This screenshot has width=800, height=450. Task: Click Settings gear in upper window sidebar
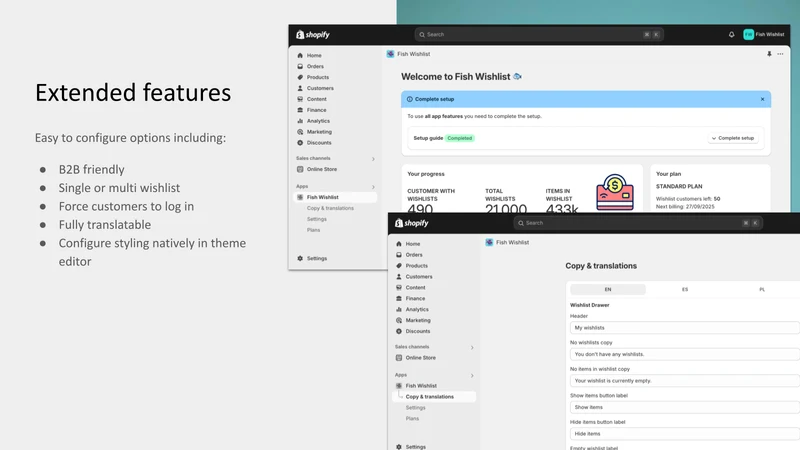click(x=300, y=258)
